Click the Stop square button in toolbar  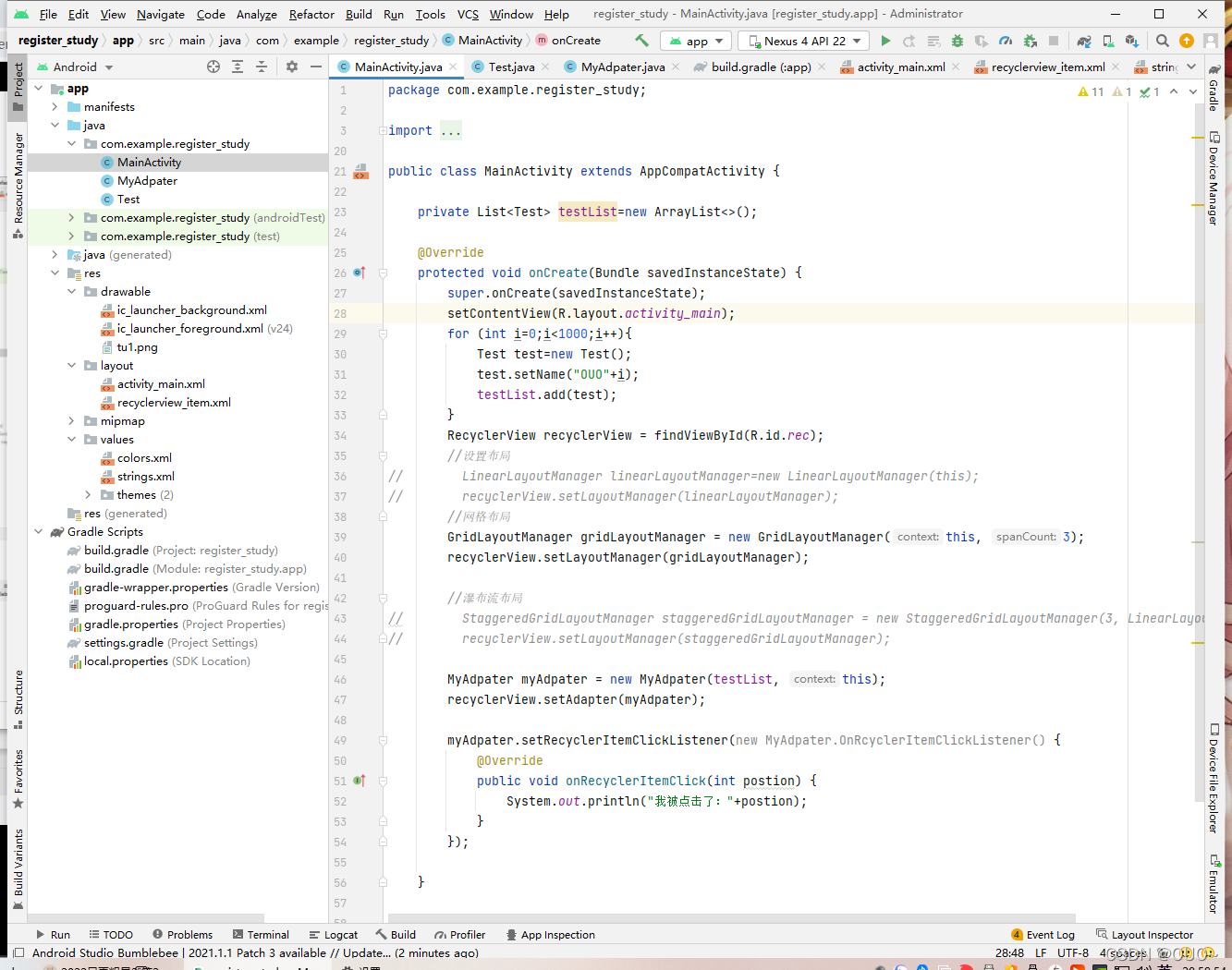(1054, 41)
